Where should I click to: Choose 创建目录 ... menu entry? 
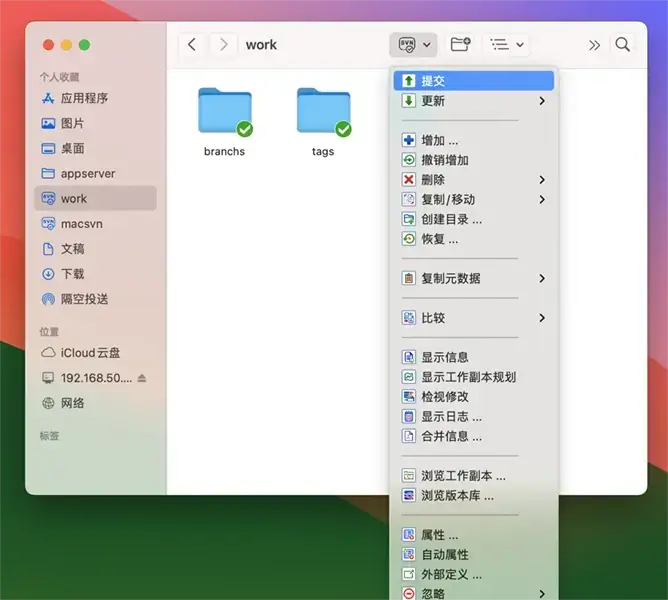click(474, 219)
